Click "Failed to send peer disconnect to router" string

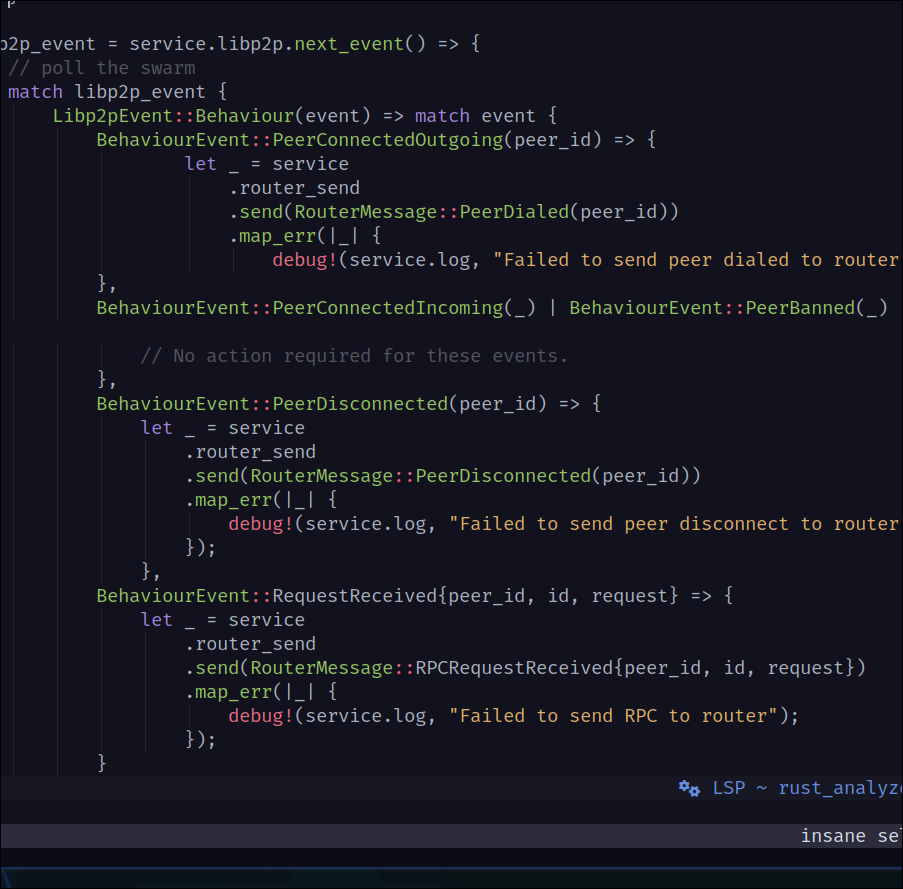(x=676, y=524)
